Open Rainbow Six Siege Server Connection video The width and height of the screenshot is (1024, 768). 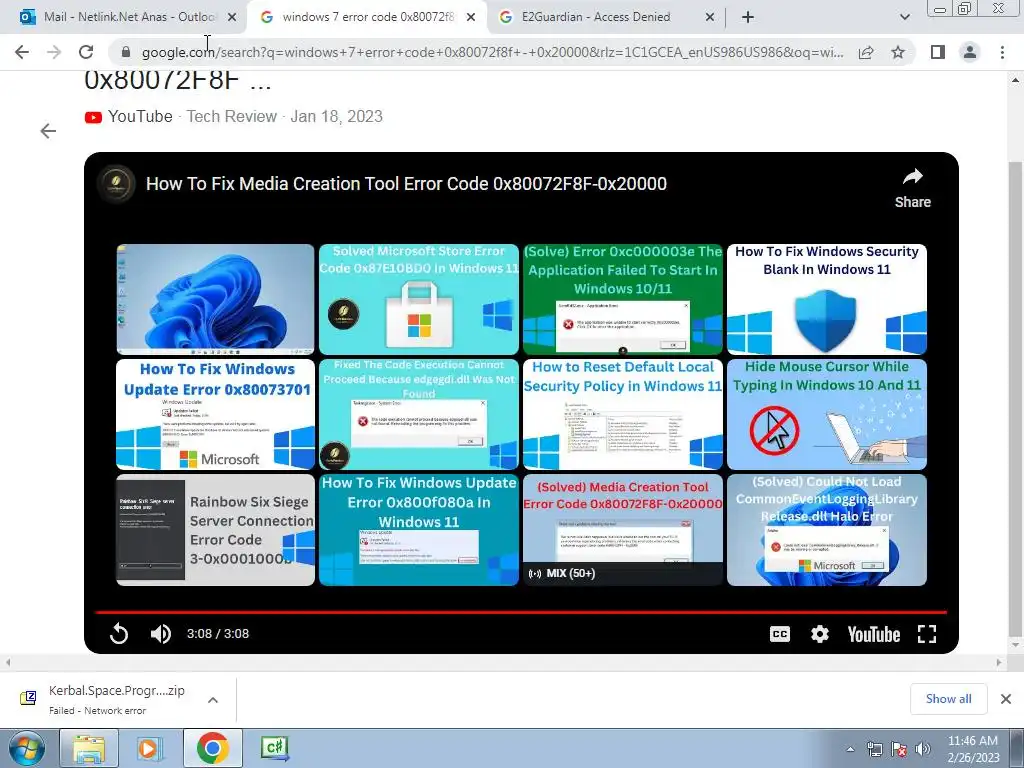[x=216, y=530]
